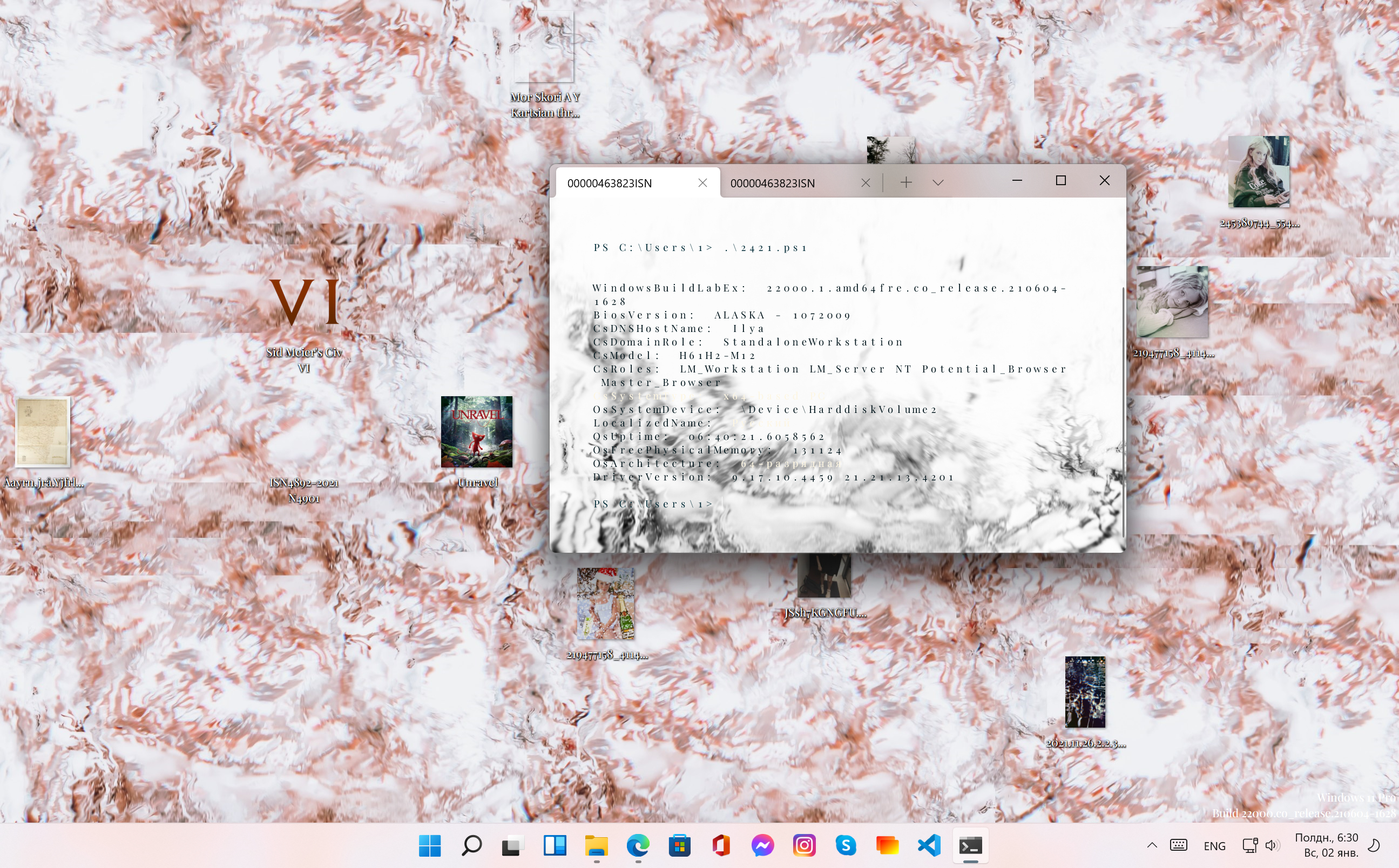The image size is (1399, 868).
Task: Open Microsoft Edge from the taskbar
Action: (x=638, y=845)
